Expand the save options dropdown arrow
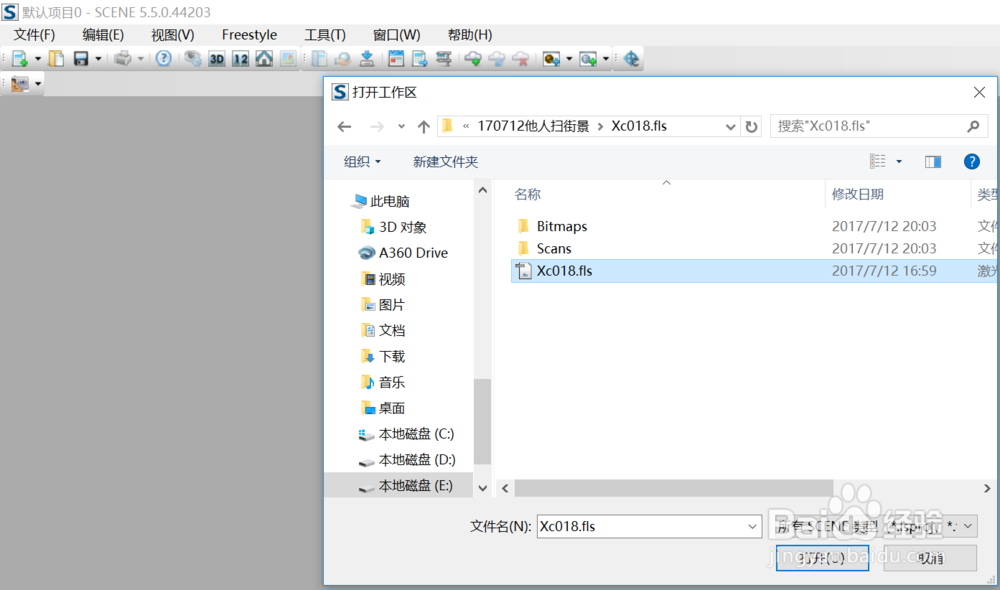This screenshot has height=590, width=1000. (98, 59)
